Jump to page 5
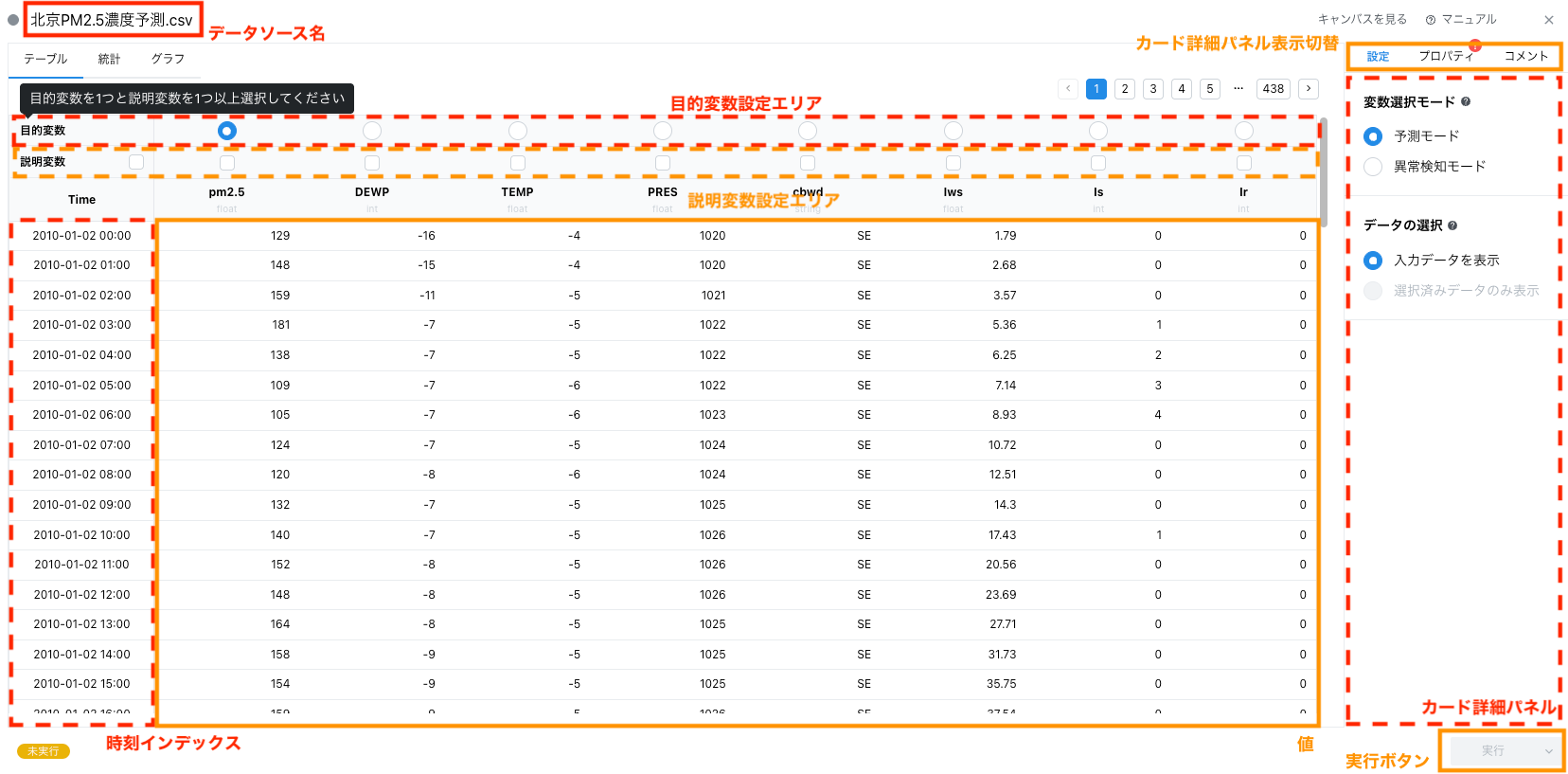The height and width of the screenshot is (774, 1568). coord(1210,88)
